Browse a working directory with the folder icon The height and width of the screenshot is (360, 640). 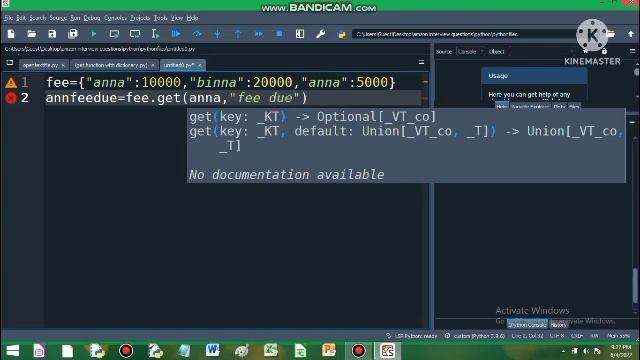click(611, 34)
